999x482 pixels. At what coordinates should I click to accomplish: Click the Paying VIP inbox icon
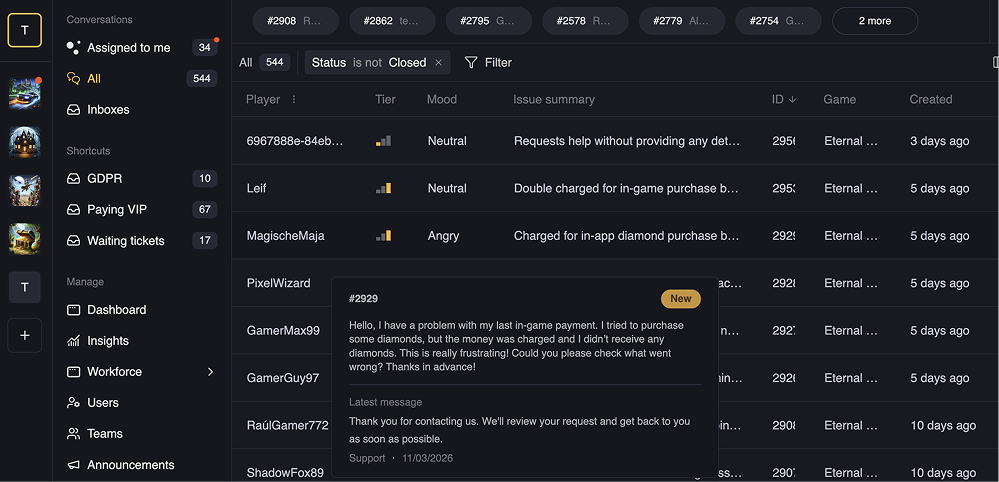pyautogui.click(x=73, y=209)
